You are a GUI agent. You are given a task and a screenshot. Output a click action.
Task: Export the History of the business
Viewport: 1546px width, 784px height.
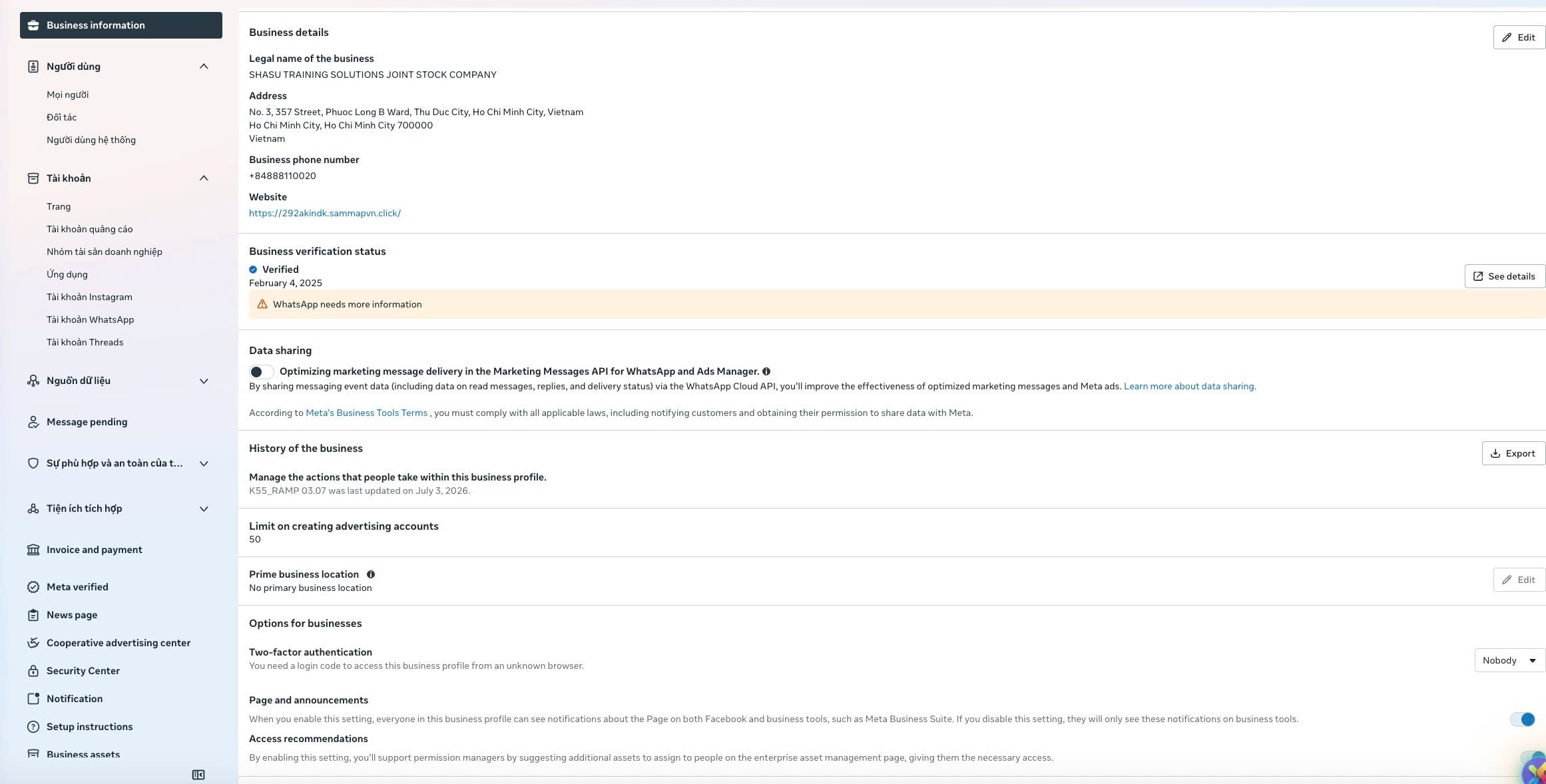pos(1513,453)
